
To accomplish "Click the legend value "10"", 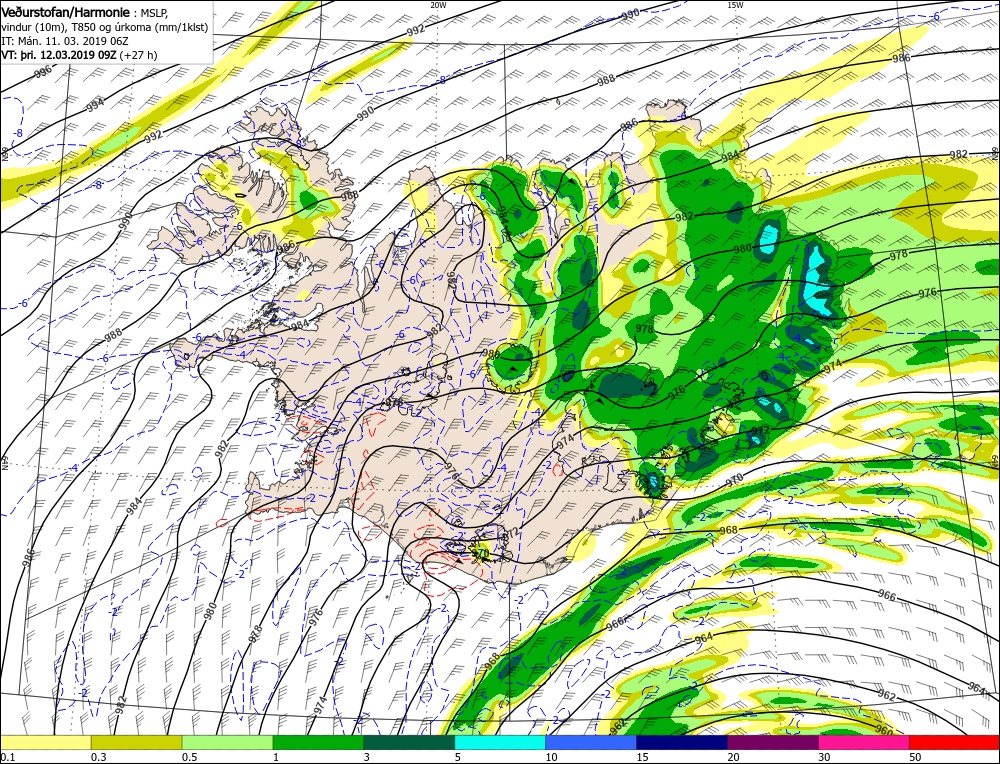I will 552,756.
